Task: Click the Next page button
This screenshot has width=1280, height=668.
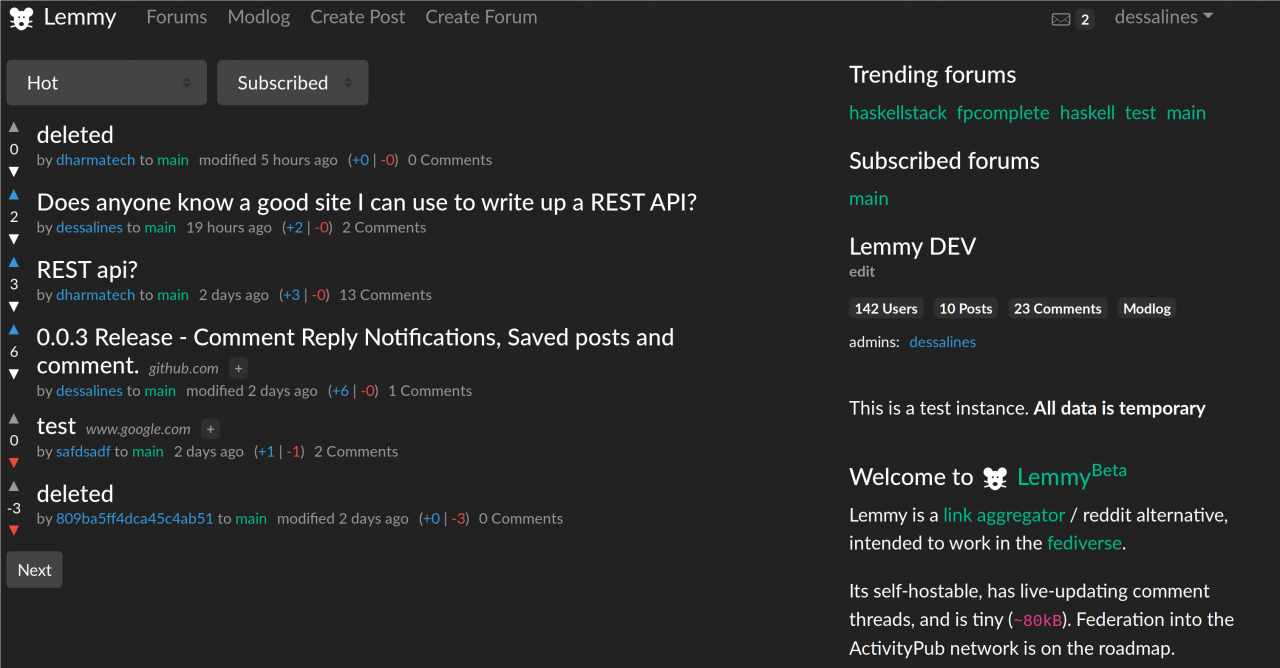Action: [x=34, y=570]
